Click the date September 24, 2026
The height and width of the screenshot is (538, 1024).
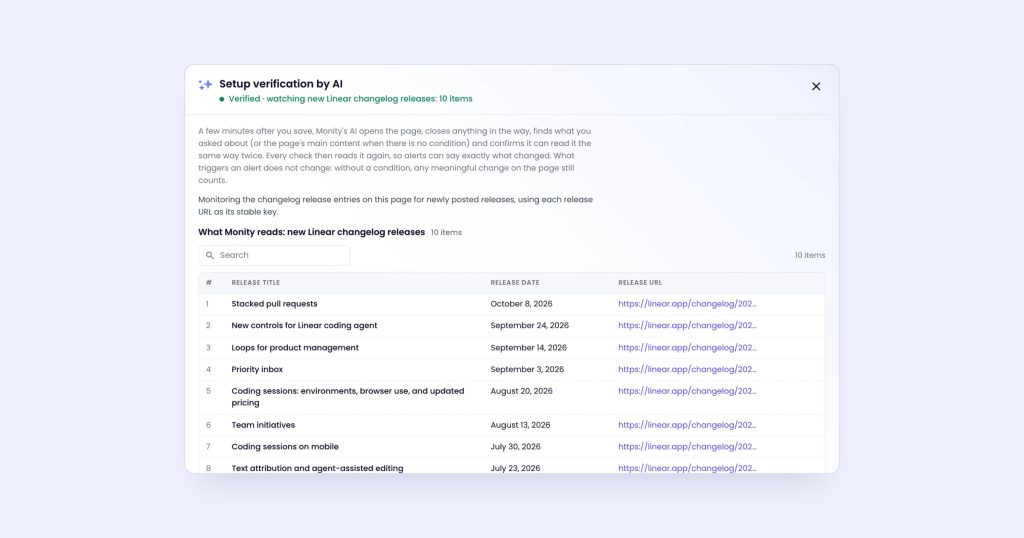(x=530, y=325)
